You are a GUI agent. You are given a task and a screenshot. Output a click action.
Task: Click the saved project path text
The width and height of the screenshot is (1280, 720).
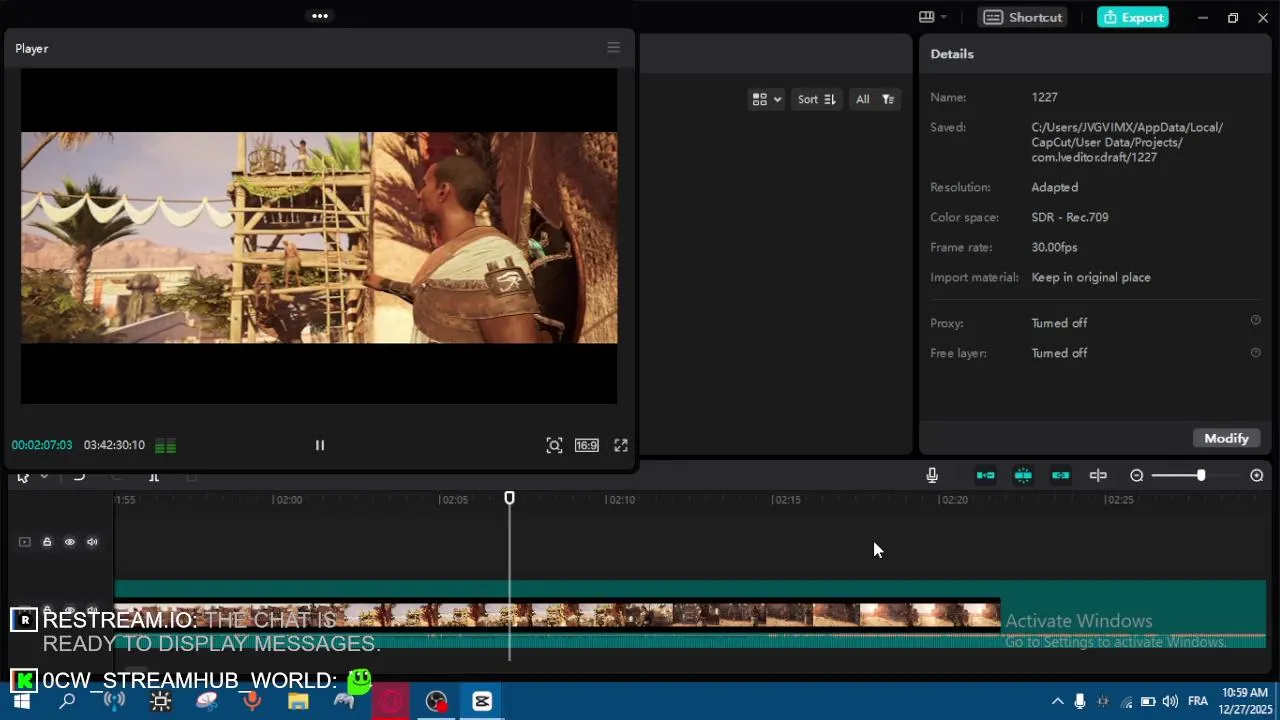pyautogui.click(x=1127, y=142)
